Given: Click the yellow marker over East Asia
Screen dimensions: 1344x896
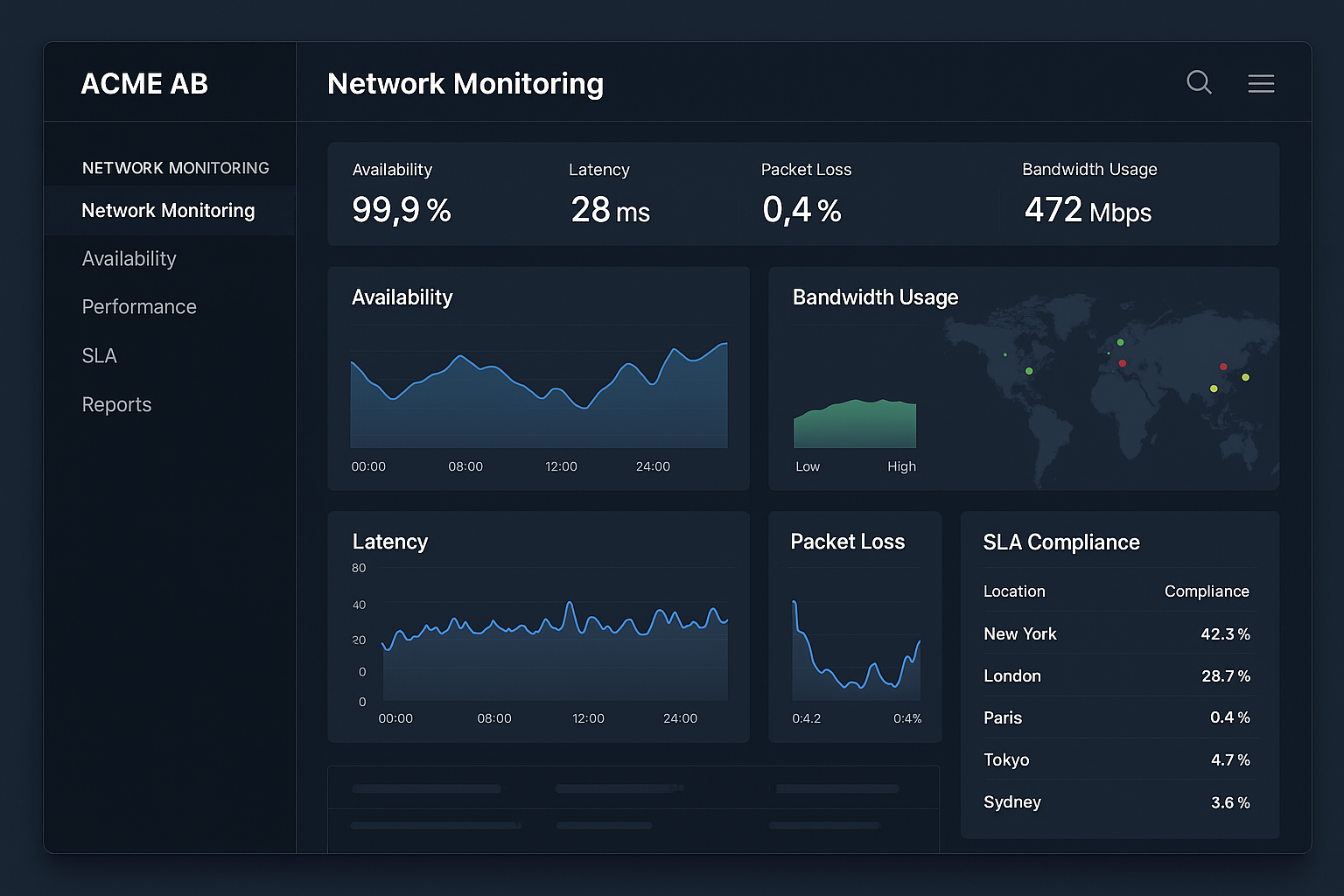Looking at the screenshot, I should pos(1245,378).
